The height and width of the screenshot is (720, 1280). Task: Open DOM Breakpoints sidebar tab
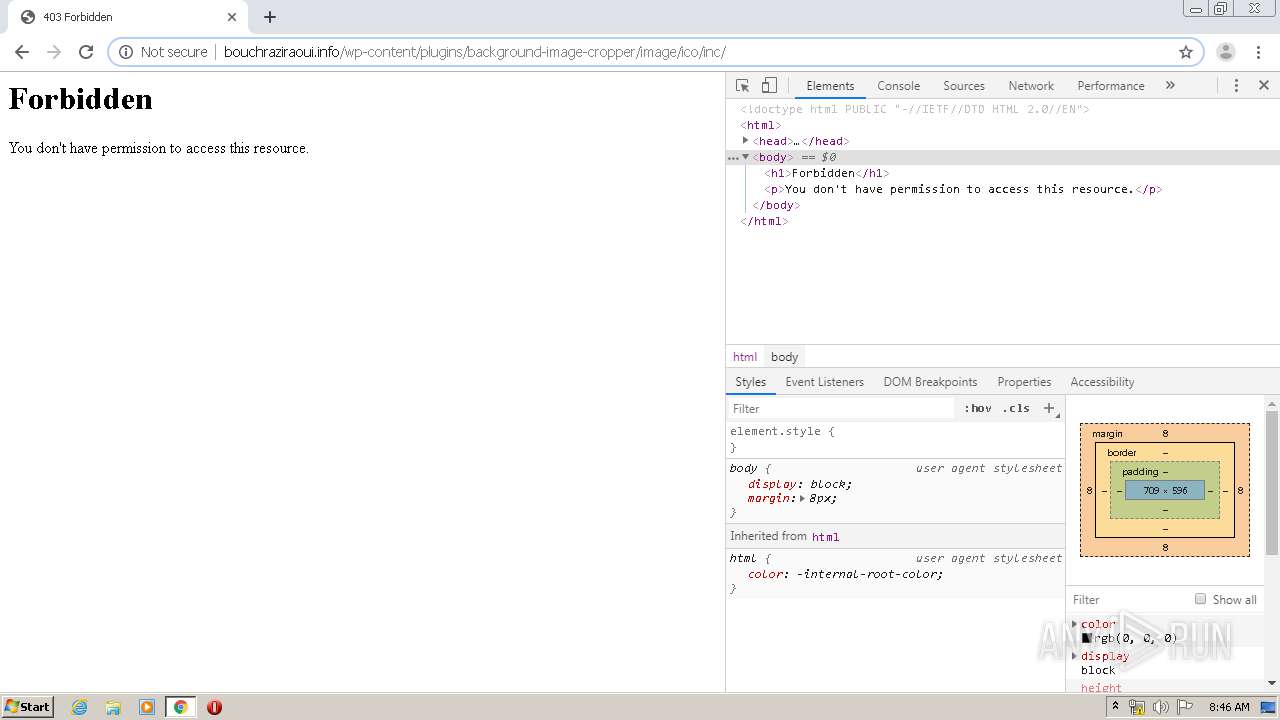pyautogui.click(x=930, y=382)
